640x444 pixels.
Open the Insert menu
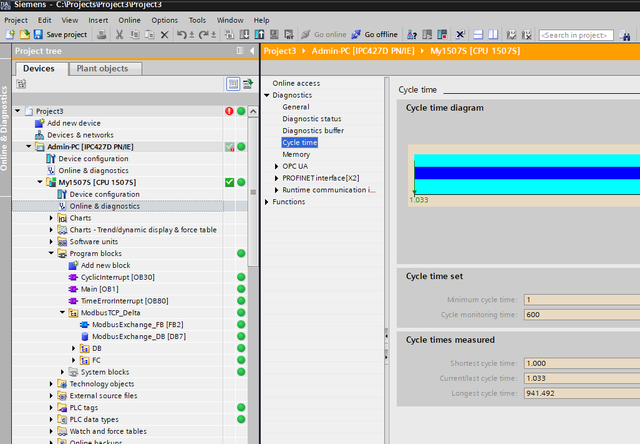pyautogui.click(x=98, y=20)
